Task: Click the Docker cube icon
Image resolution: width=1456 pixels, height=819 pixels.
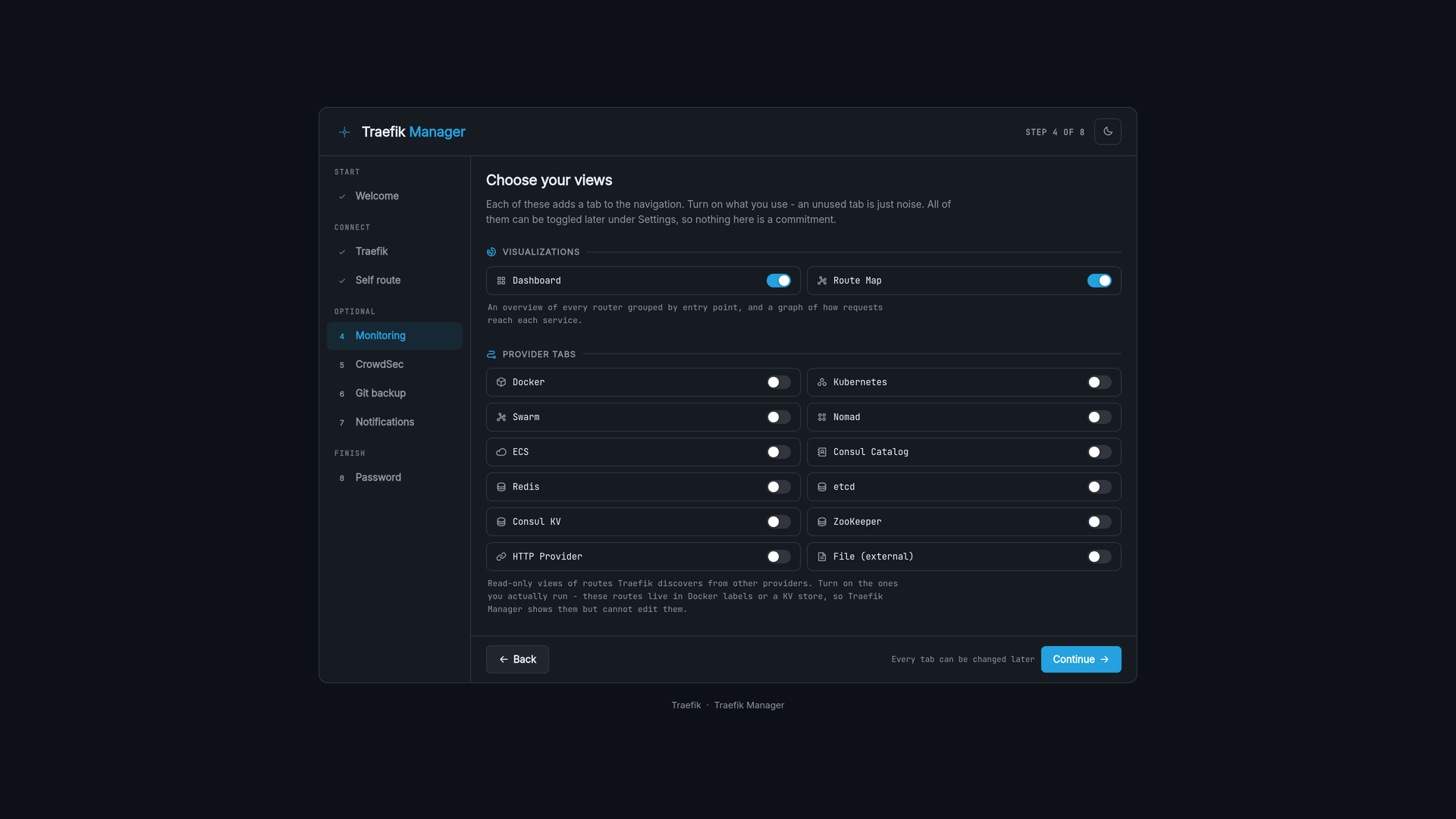Action: coord(501,382)
